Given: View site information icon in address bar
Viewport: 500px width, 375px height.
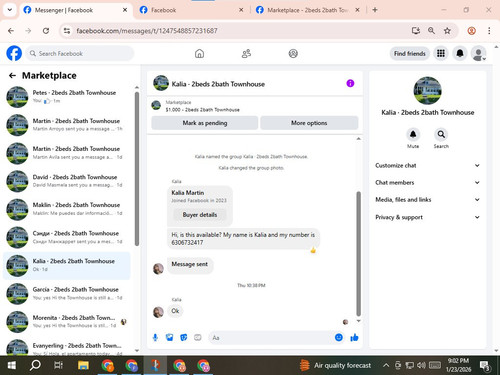Looking at the screenshot, I should click(67, 31).
